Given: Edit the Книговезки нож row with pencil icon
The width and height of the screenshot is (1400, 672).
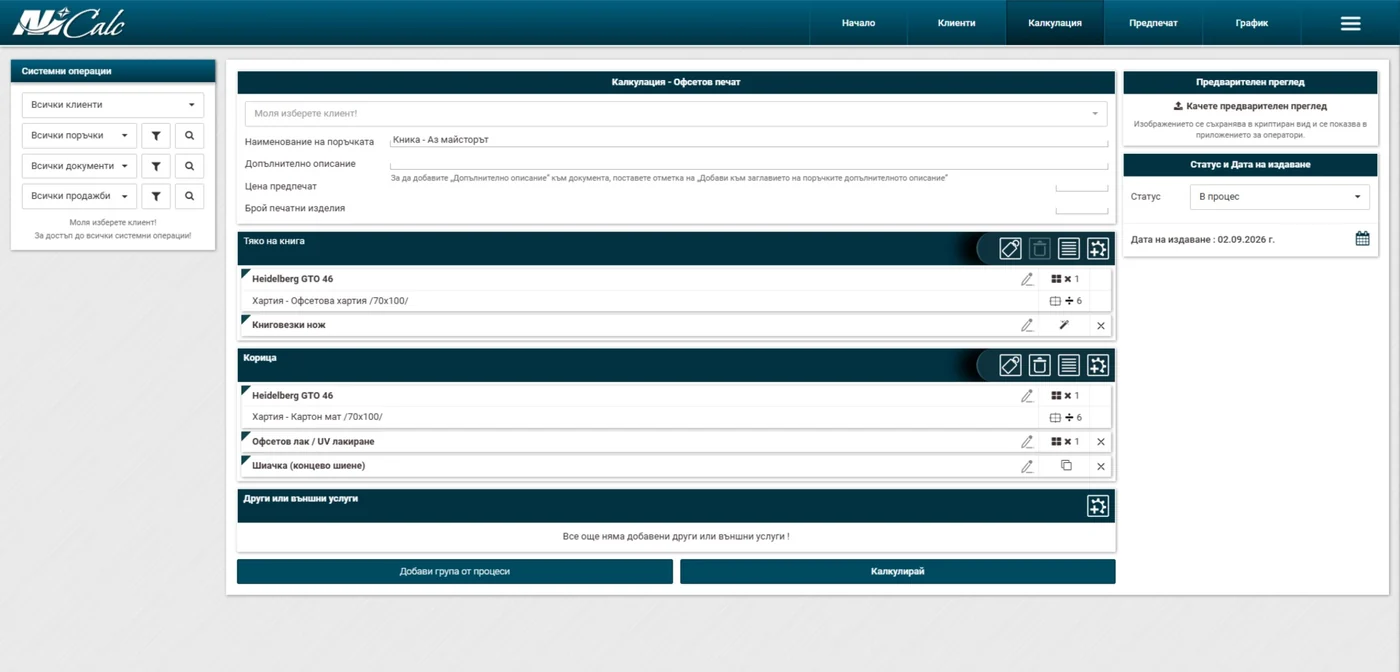Looking at the screenshot, I should tap(1027, 325).
